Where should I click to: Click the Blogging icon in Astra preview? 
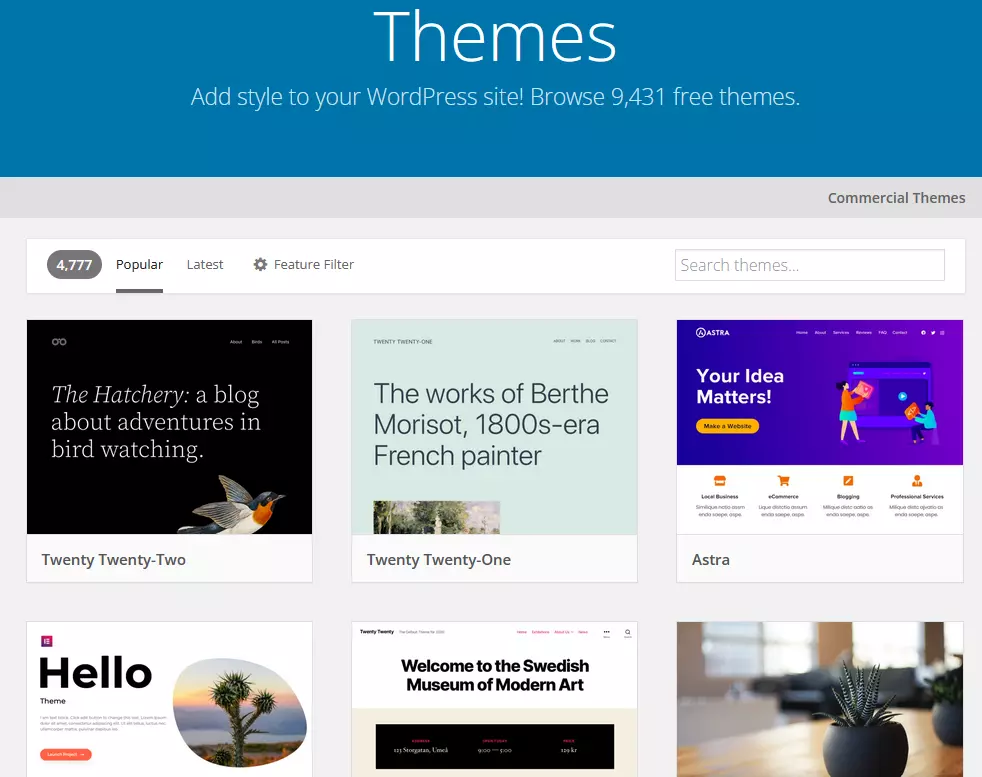848,481
